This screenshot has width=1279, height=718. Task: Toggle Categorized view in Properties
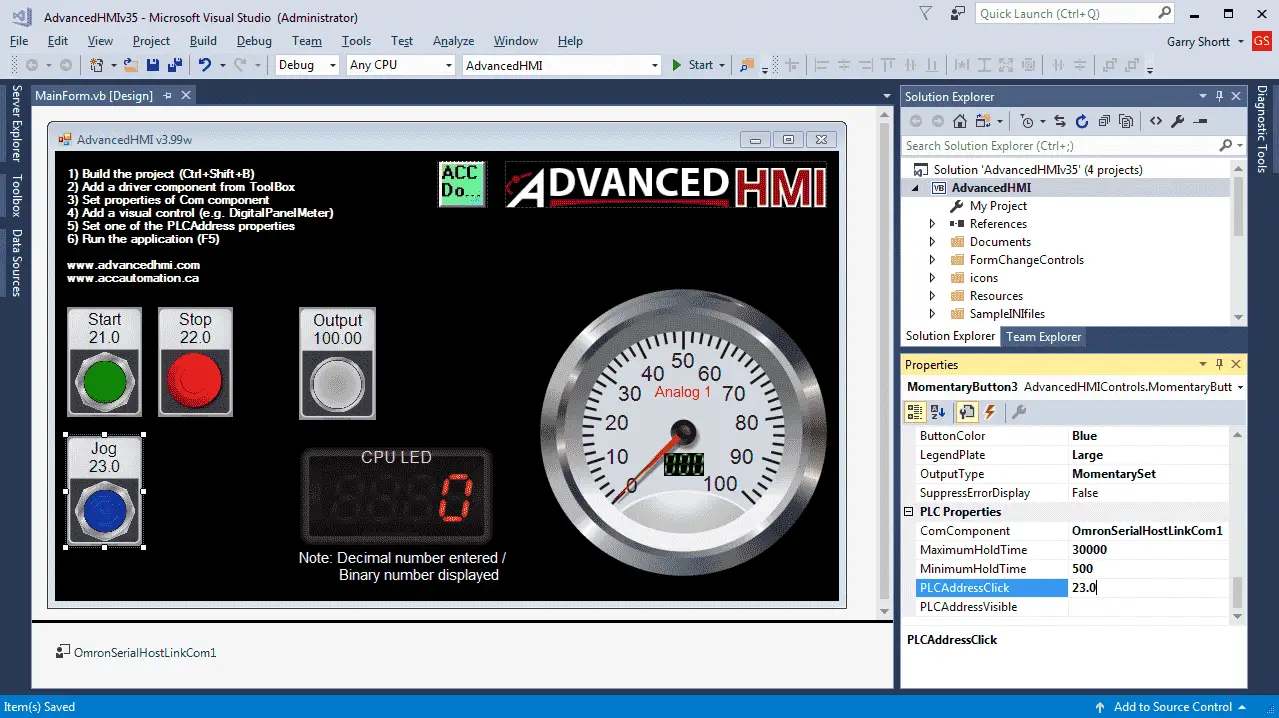[x=915, y=411]
